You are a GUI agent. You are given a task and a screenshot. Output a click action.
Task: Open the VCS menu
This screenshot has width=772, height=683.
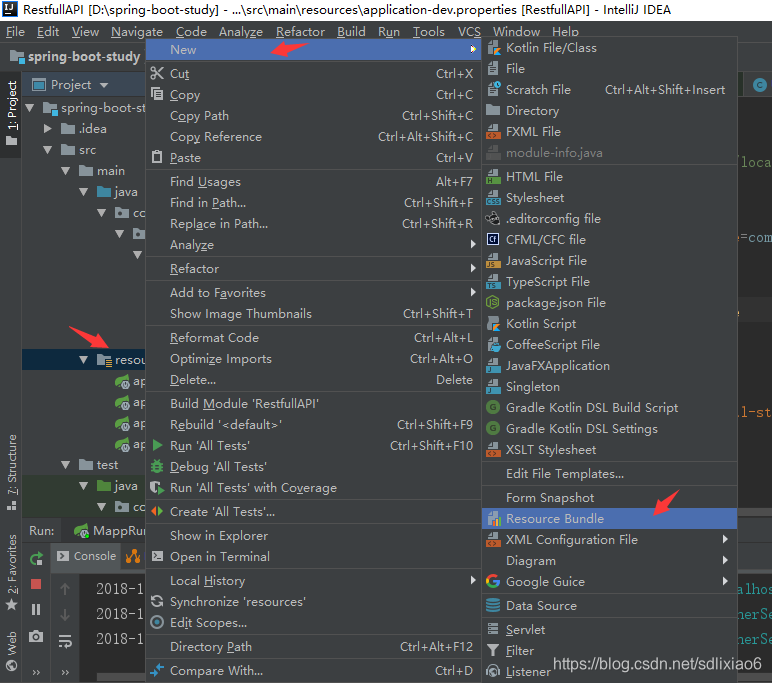click(x=469, y=32)
